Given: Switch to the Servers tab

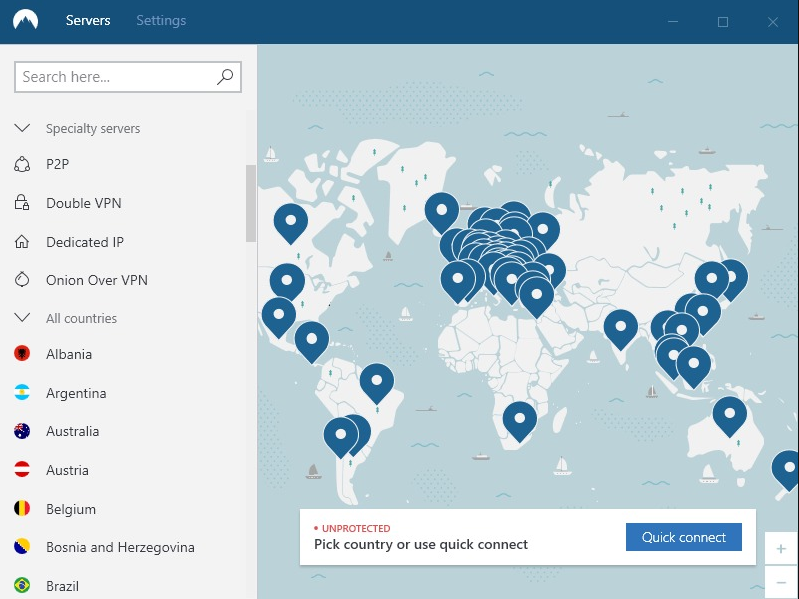Looking at the screenshot, I should [88, 20].
